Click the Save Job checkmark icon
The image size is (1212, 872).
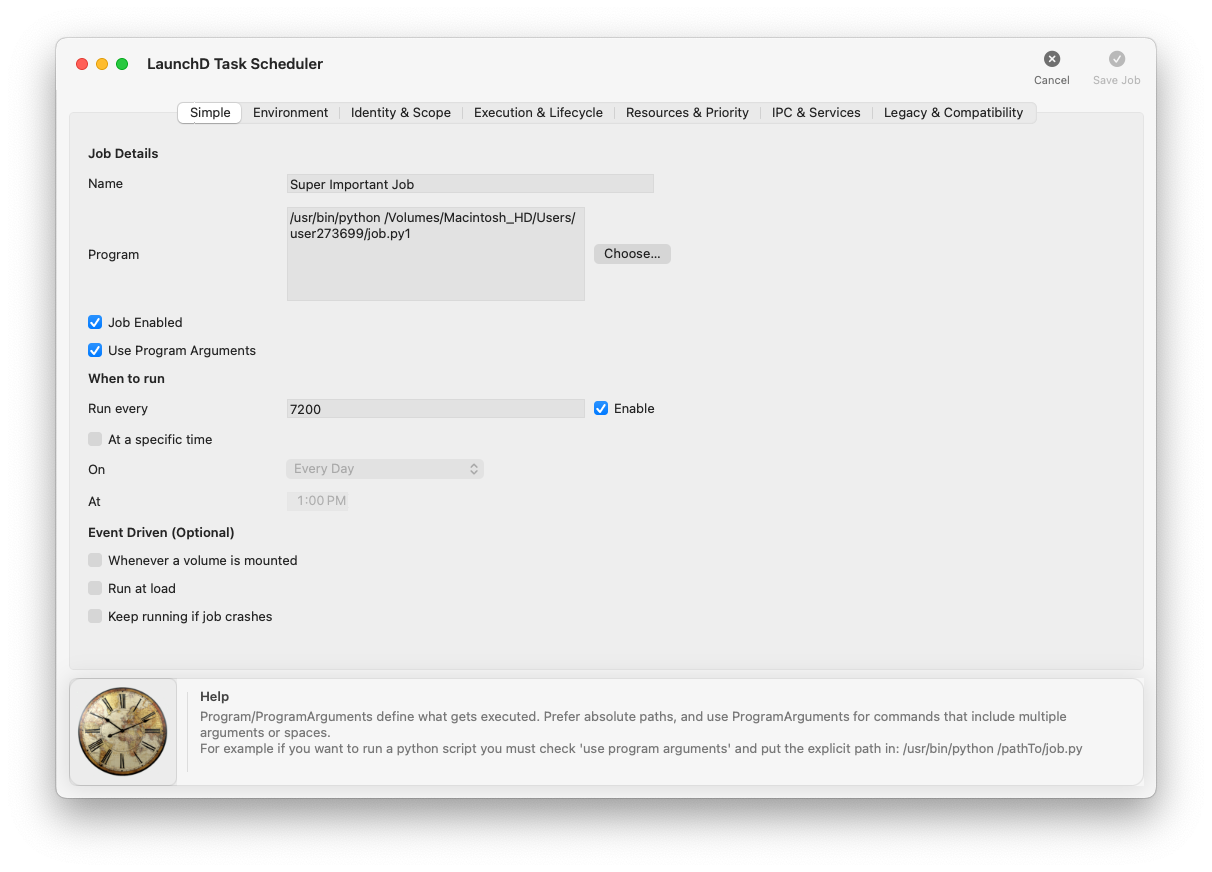[x=1116, y=58]
